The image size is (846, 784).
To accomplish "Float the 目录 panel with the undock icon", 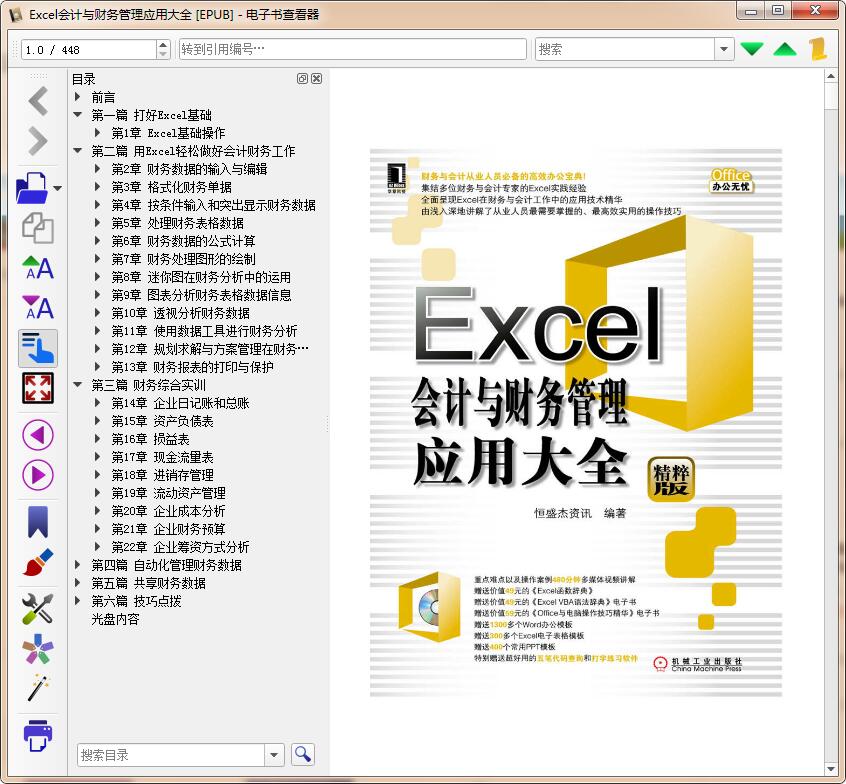I will 302,79.
